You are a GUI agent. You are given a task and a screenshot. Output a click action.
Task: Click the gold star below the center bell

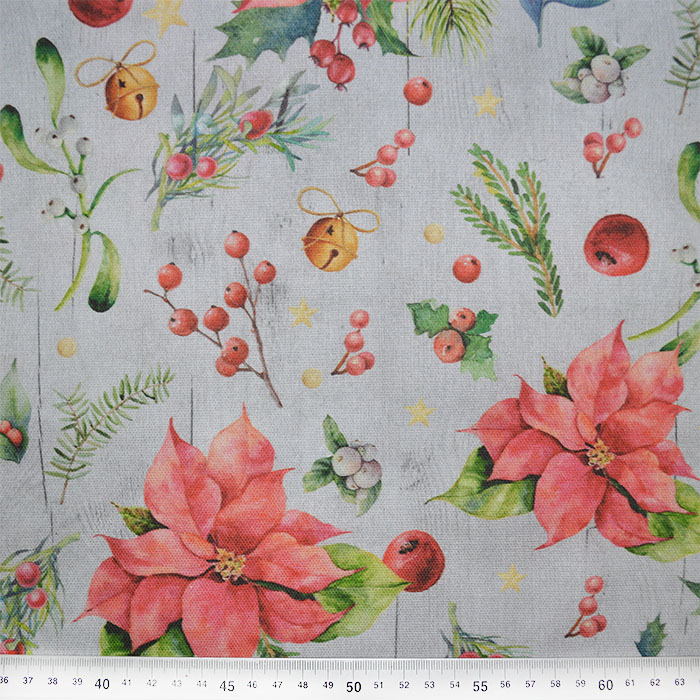pos(302,314)
